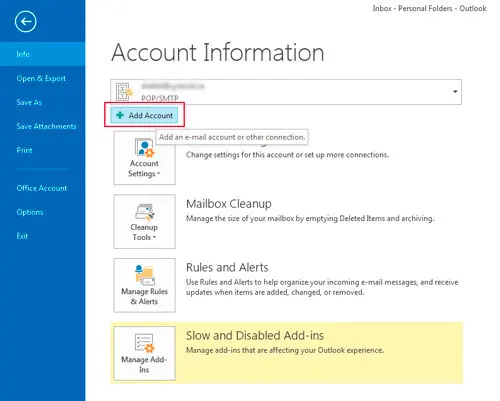Select the Info tab in sidebar
Viewport: 500px width, 401px height.
(42, 54)
